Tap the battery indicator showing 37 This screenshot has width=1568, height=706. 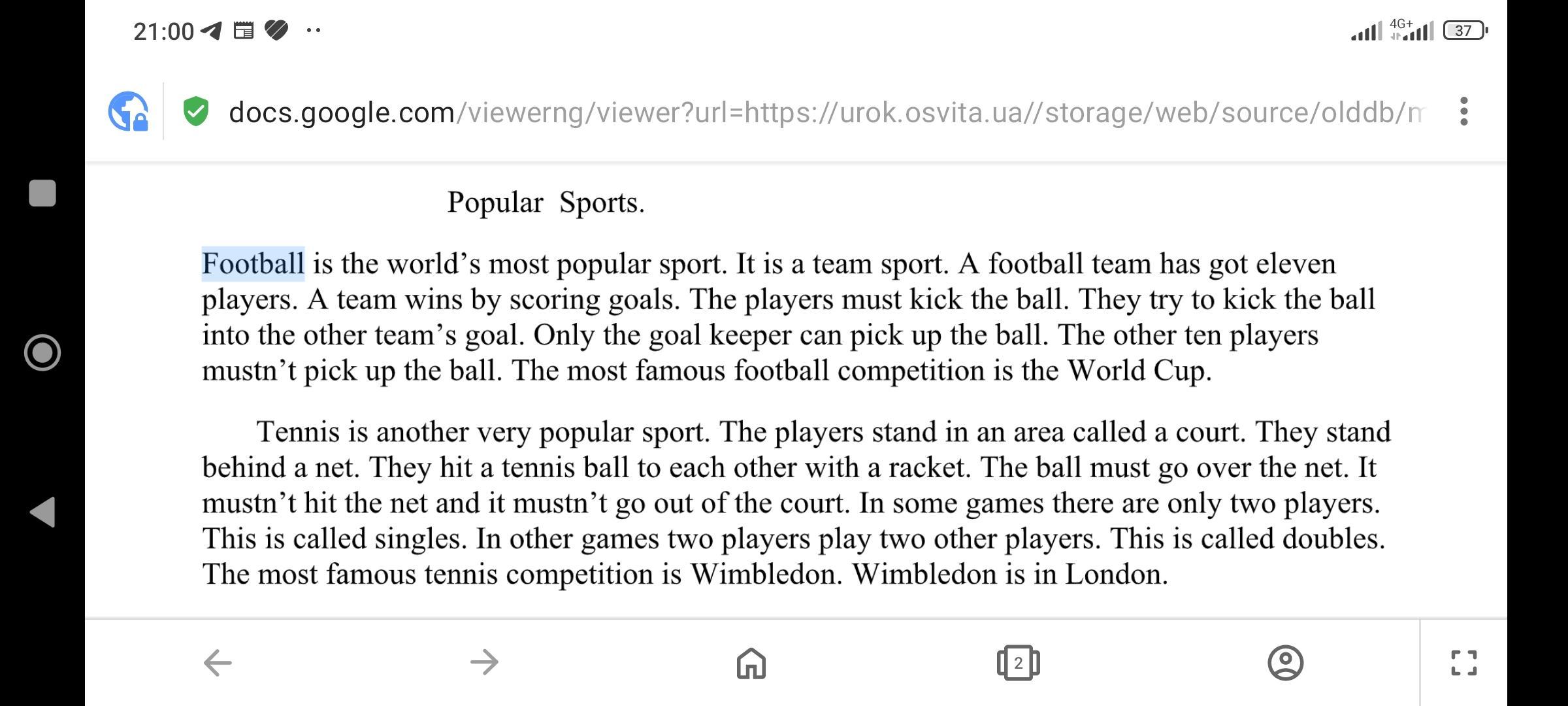[x=1464, y=31]
